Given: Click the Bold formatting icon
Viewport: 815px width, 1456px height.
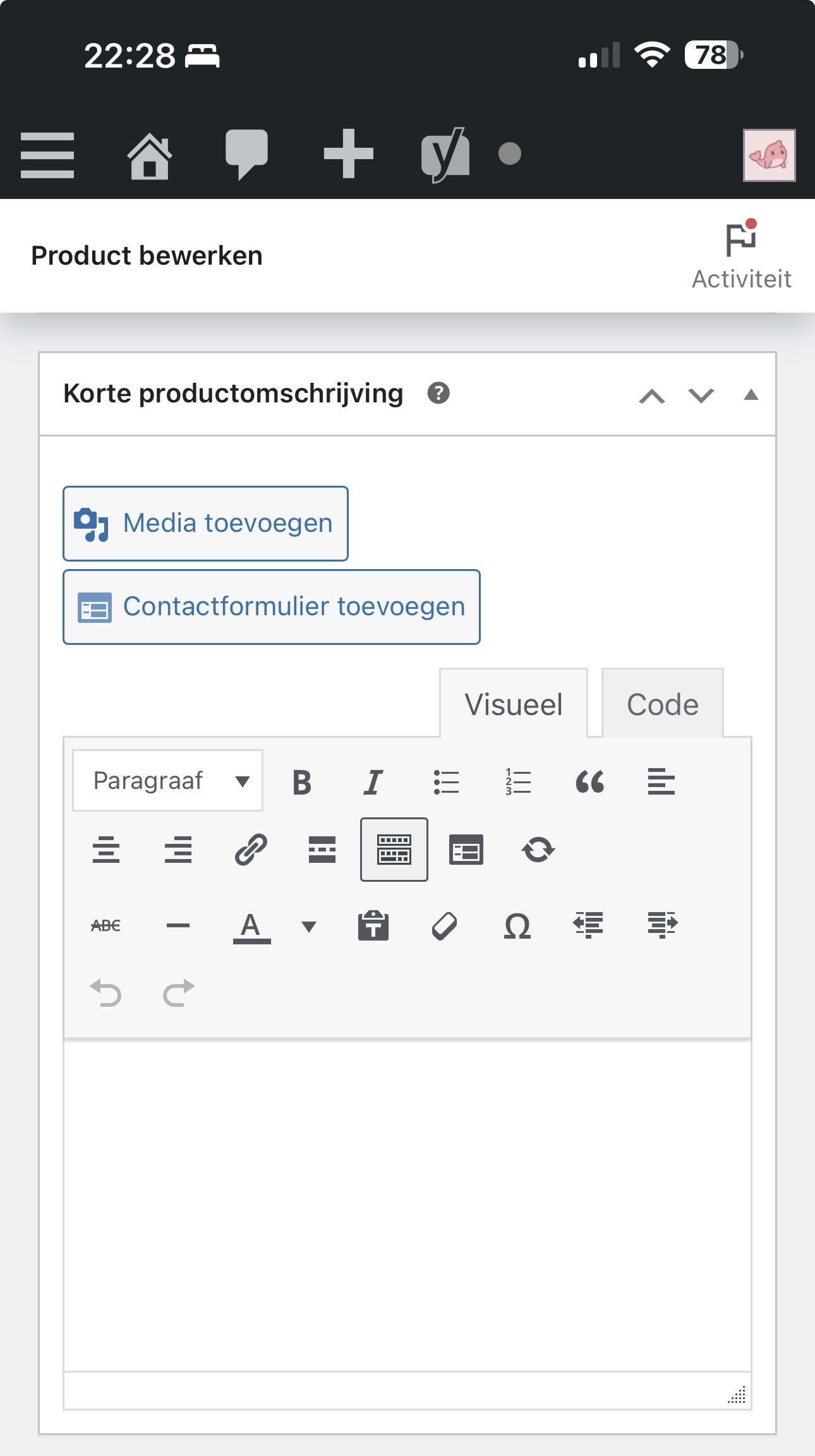Looking at the screenshot, I should pos(302,782).
